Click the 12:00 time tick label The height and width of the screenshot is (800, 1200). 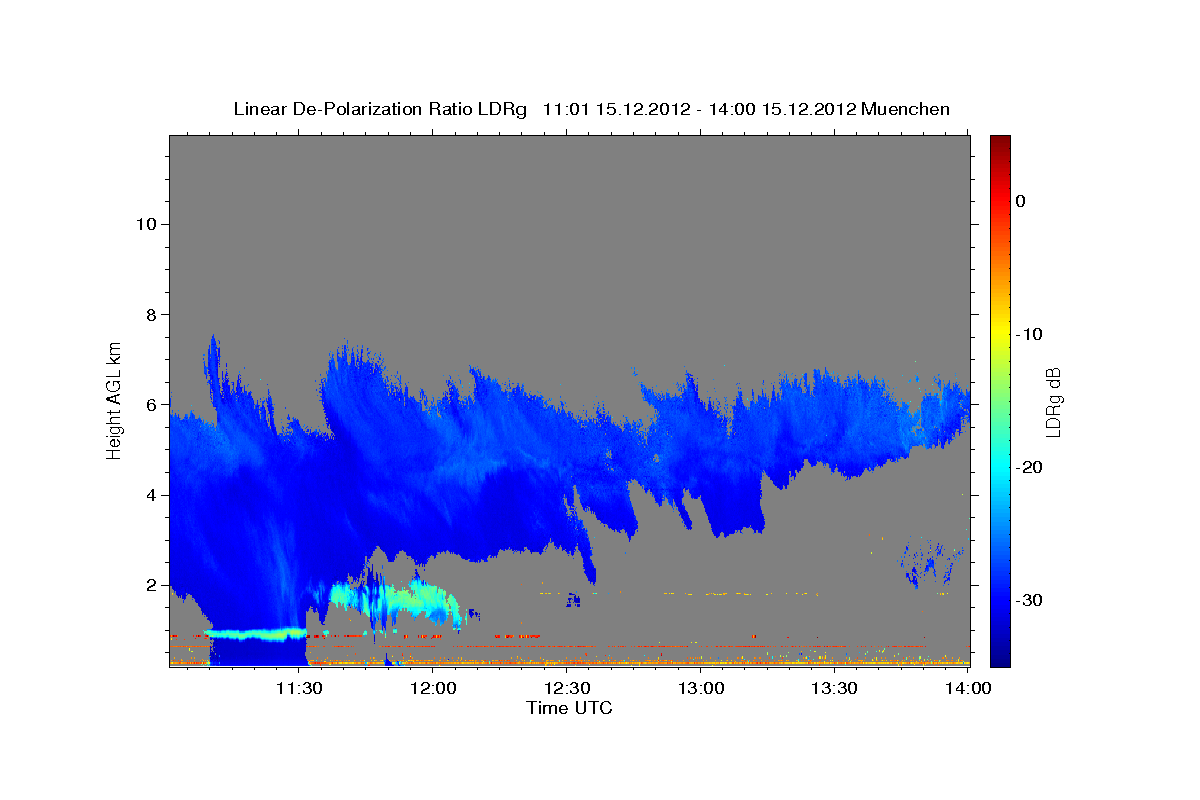click(434, 688)
